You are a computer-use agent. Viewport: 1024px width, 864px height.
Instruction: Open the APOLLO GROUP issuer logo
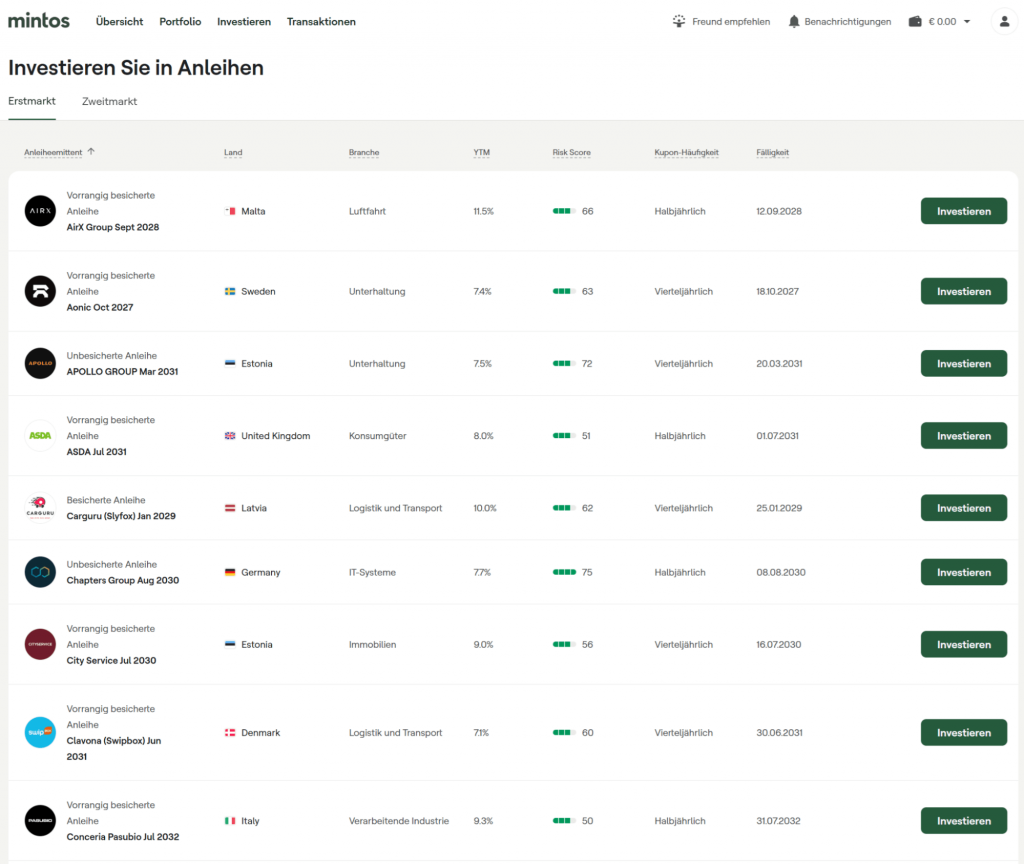[40, 363]
